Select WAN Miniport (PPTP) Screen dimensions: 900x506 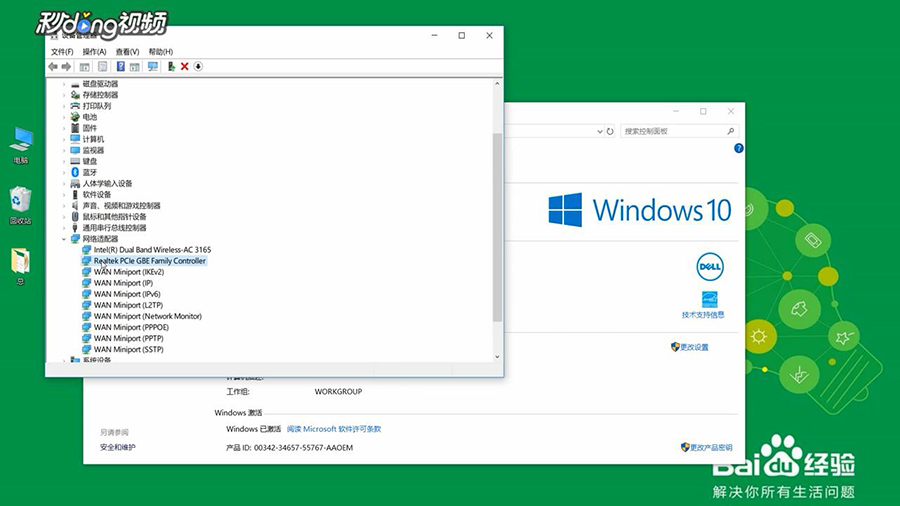click(129, 338)
